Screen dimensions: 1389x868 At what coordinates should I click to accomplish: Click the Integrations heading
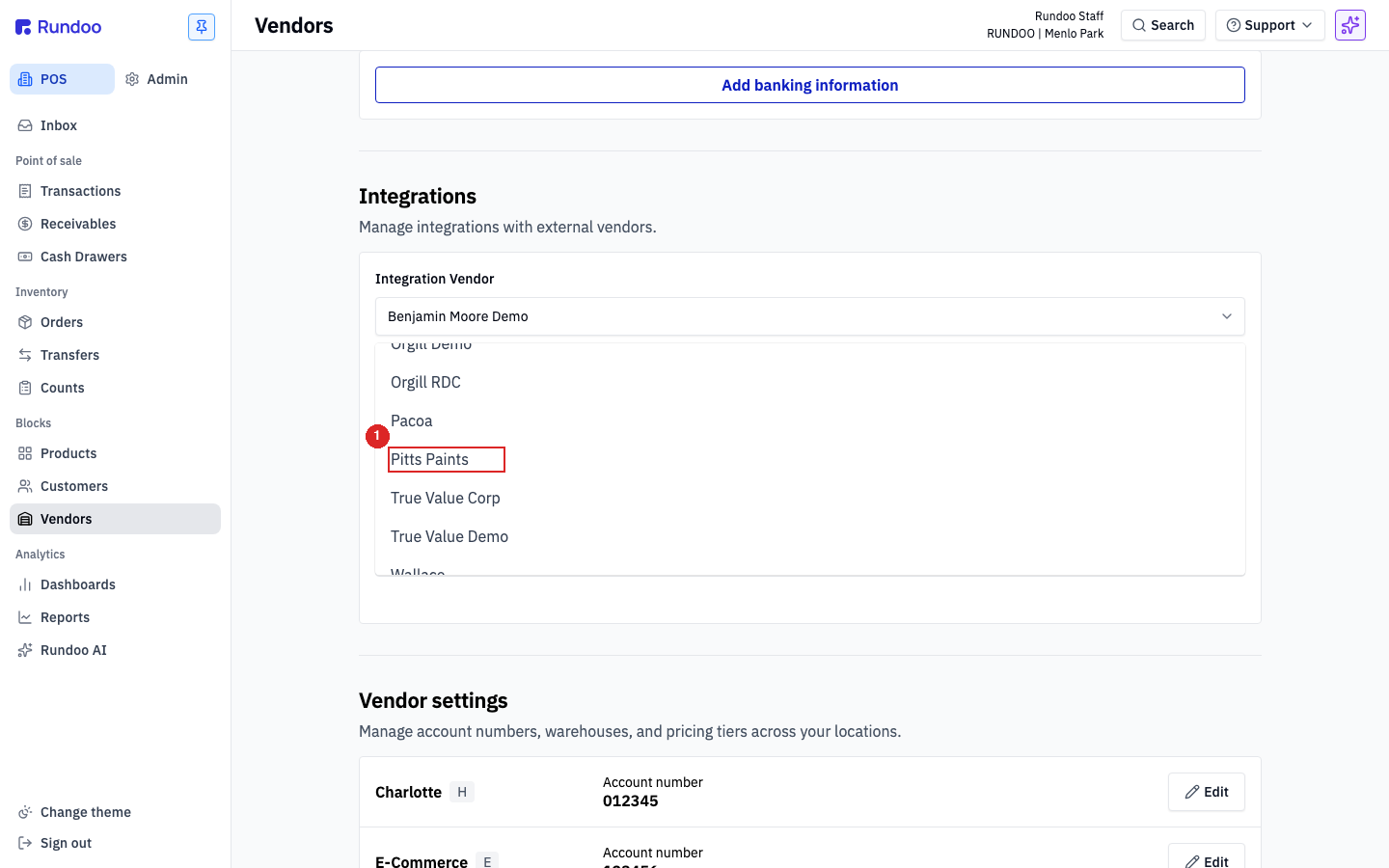pyautogui.click(x=418, y=196)
